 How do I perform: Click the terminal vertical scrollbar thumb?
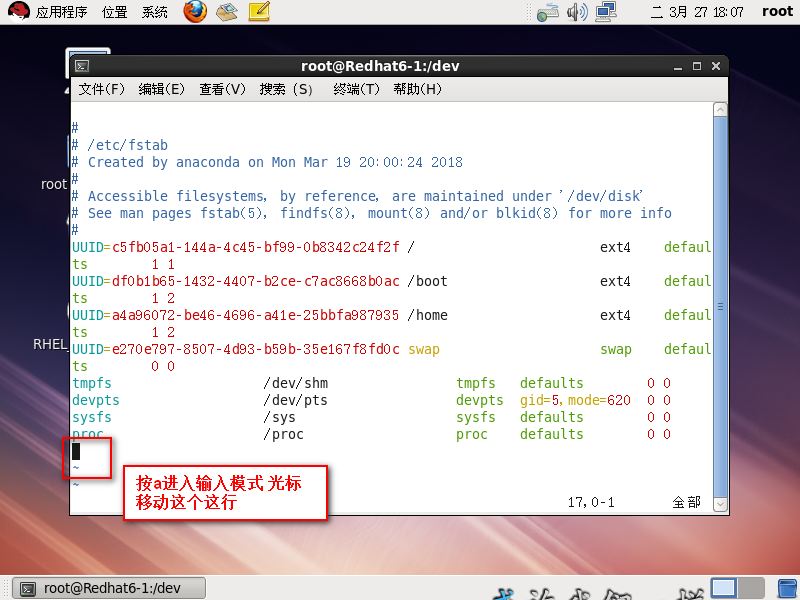coord(720,307)
